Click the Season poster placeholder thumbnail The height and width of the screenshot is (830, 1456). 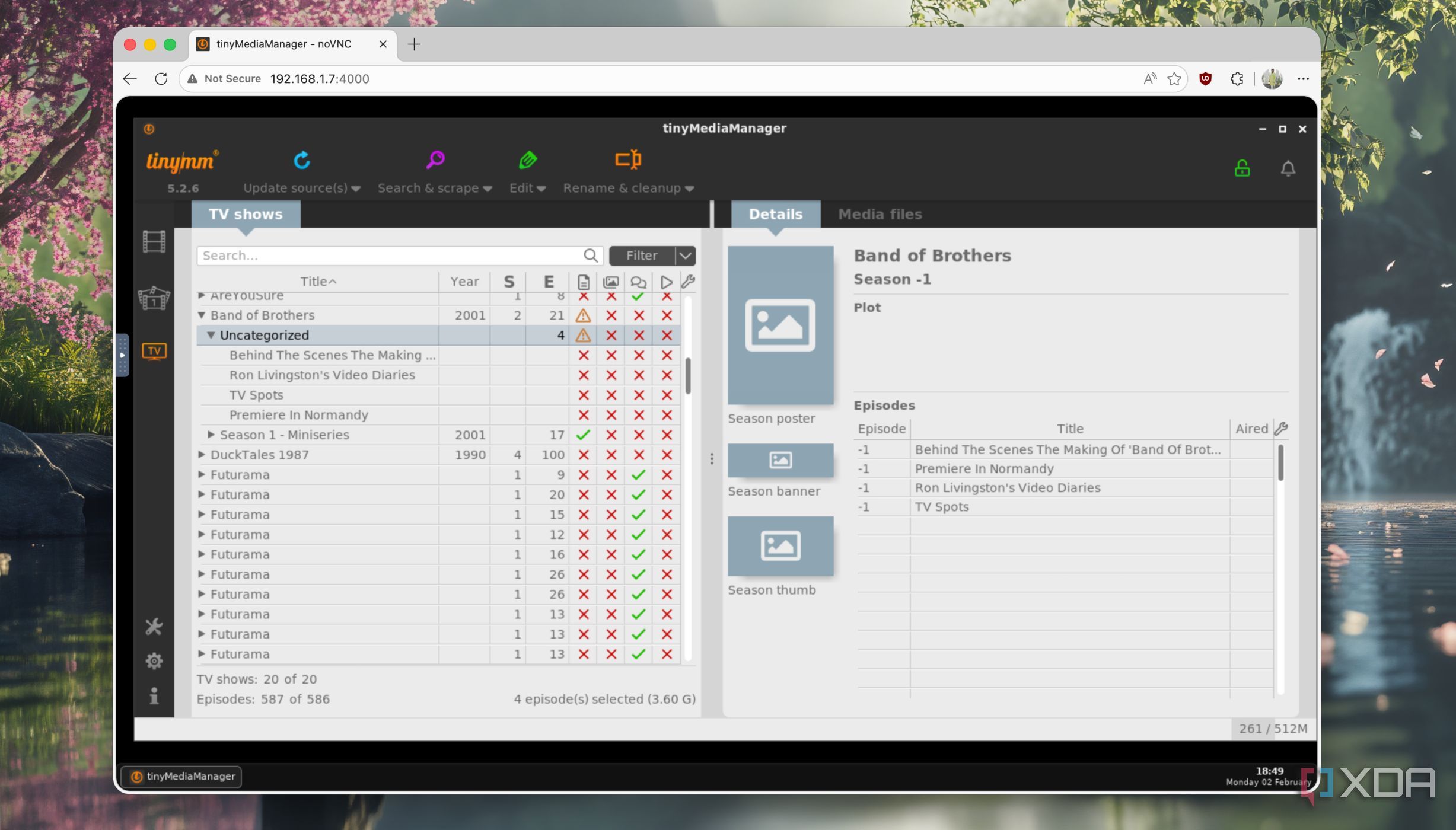[780, 325]
